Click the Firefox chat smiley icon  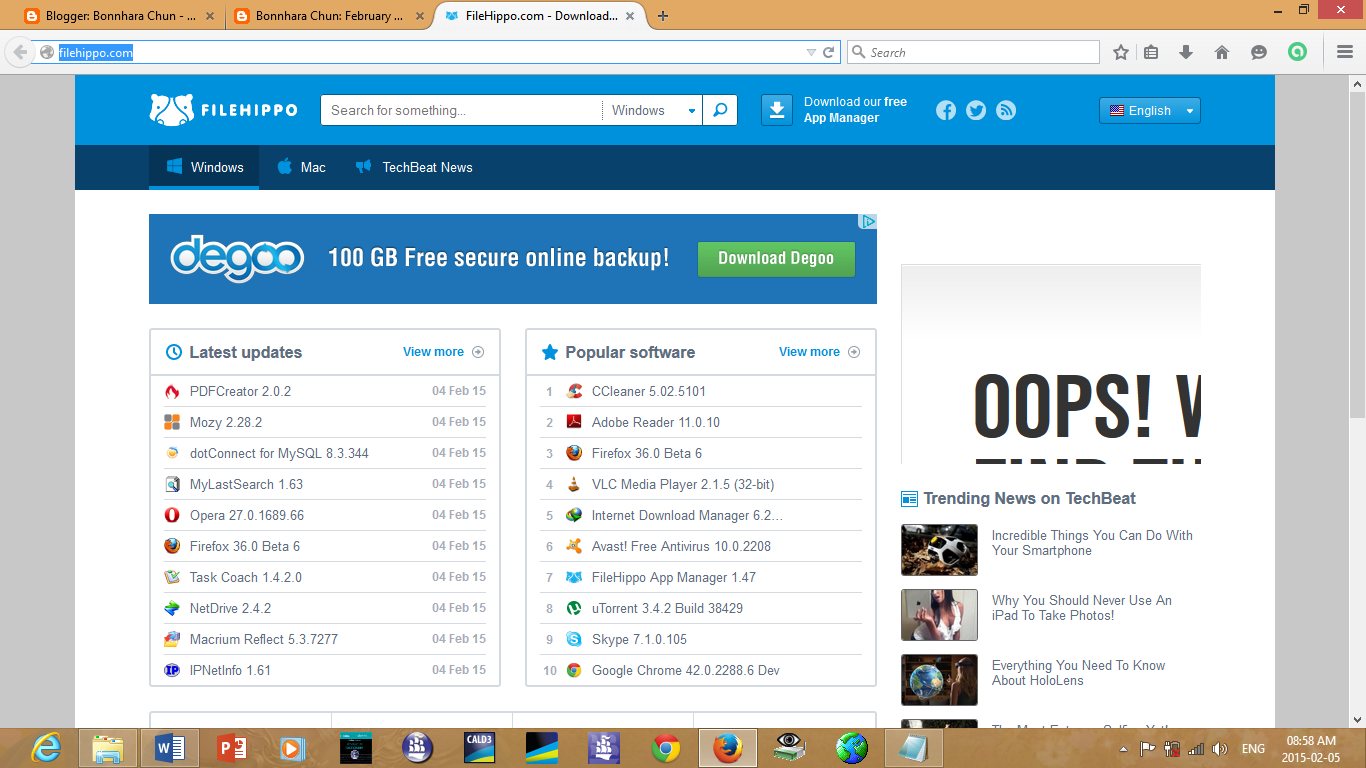click(x=1259, y=52)
